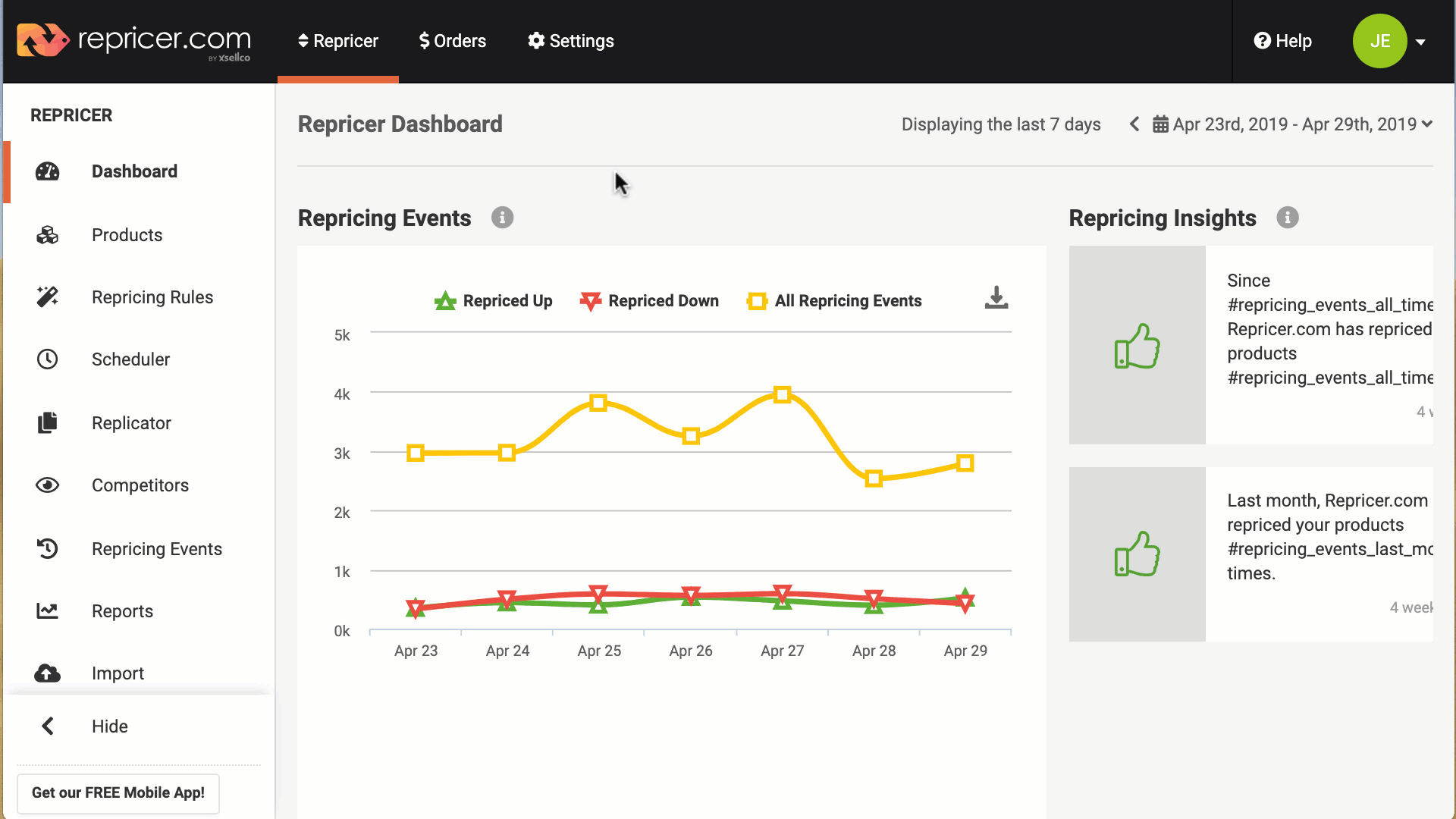This screenshot has height=819, width=1456.
Task: Click Get our FREE Mobile App button
Action: [x=118, y=793]
